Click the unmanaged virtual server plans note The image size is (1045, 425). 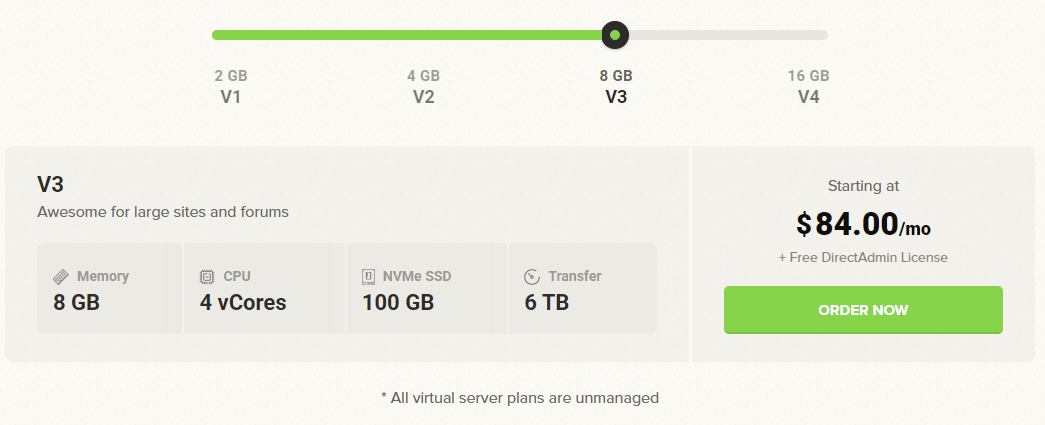pyautogui.click(x=520, y=398)
